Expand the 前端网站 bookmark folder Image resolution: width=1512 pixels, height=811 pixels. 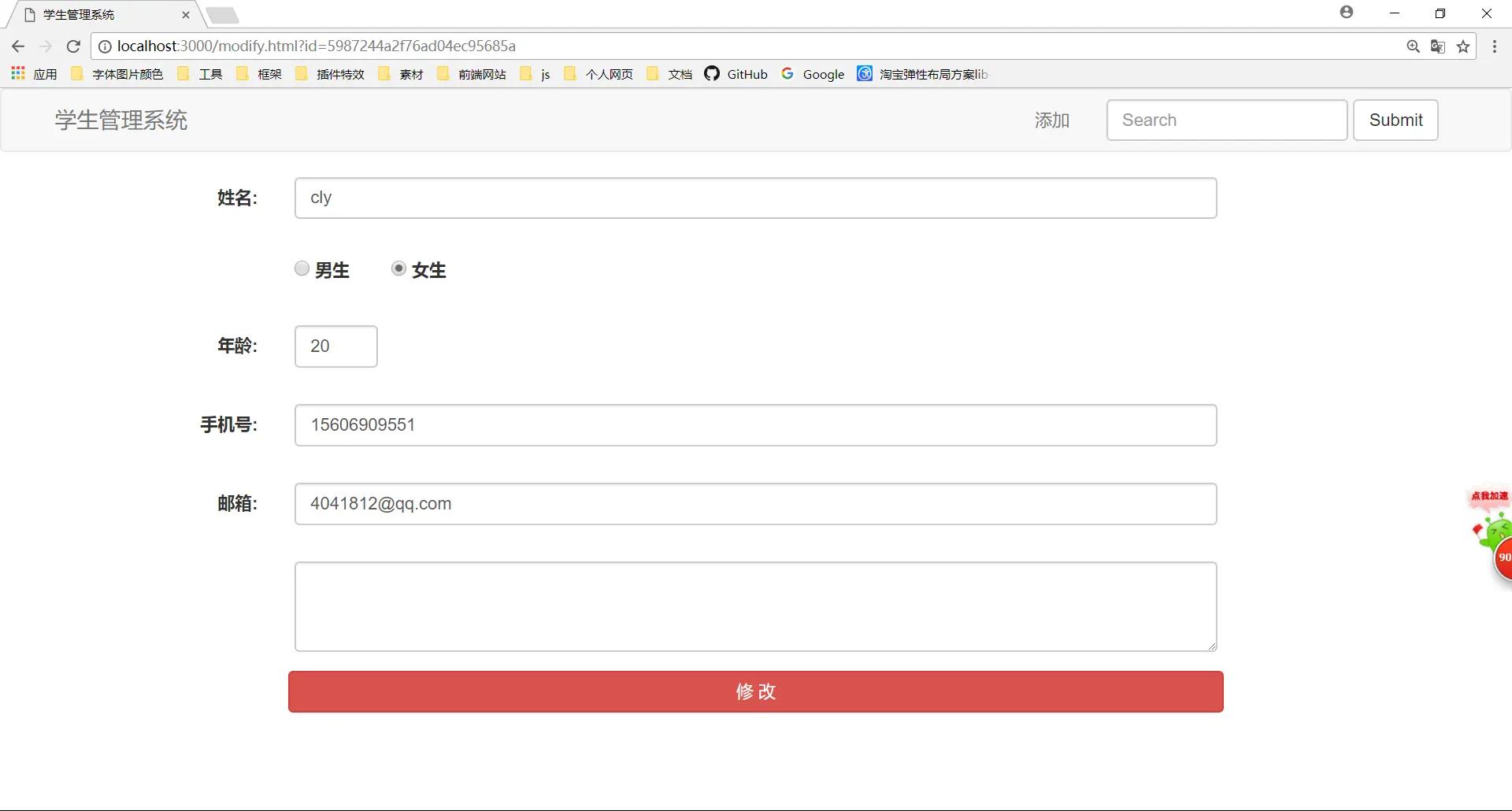click(472, 74)
